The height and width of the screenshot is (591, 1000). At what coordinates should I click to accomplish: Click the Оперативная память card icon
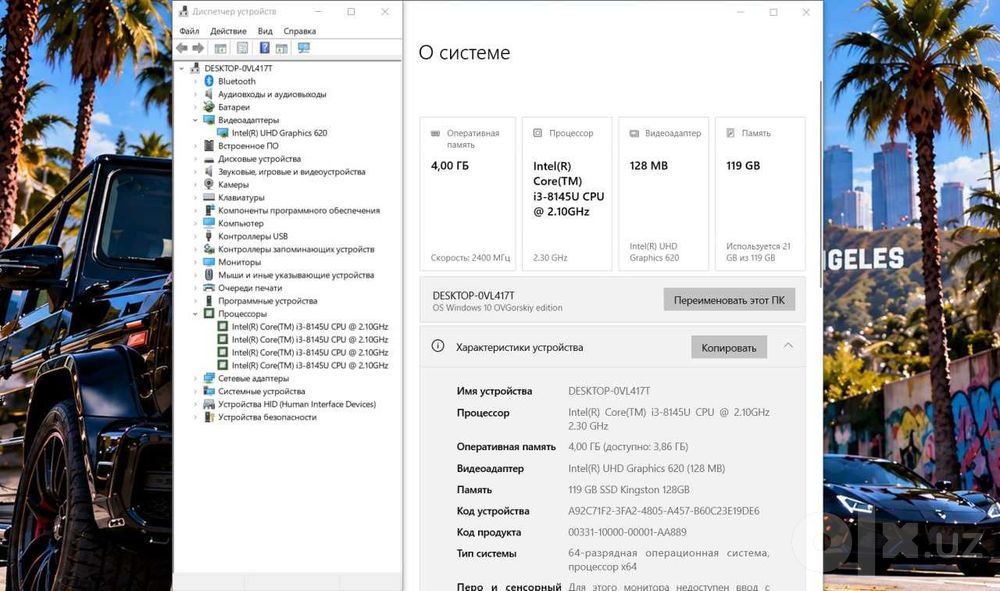click(x=436, y=133)
